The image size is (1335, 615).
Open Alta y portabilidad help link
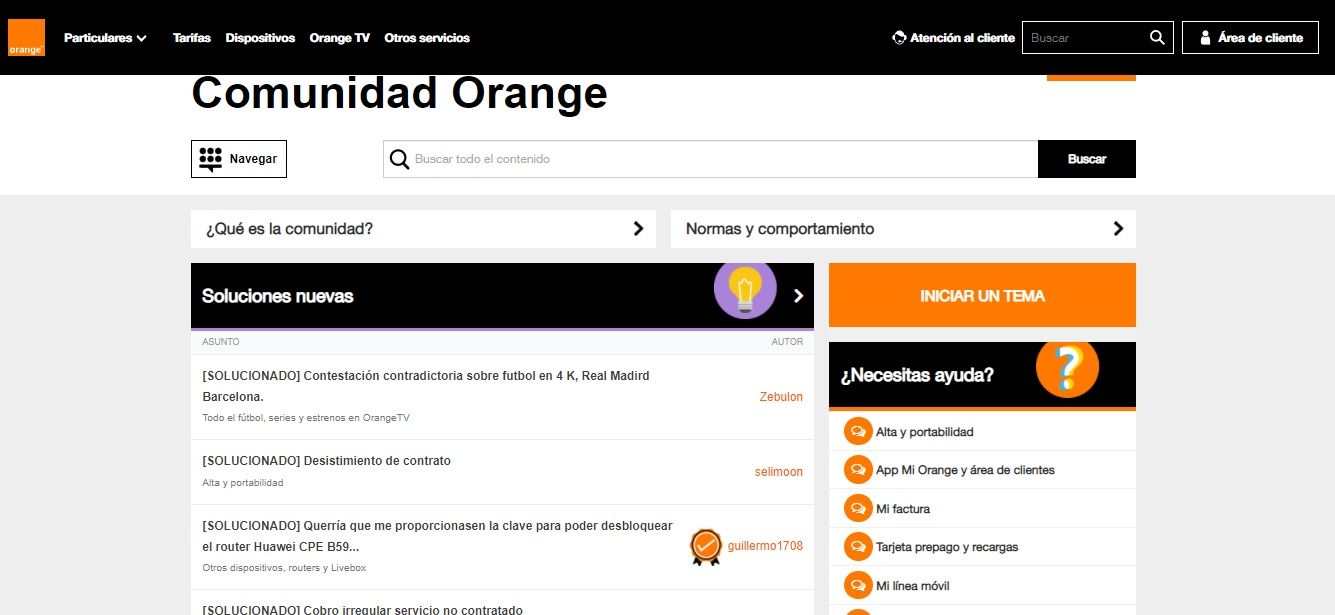coord(924,432)
